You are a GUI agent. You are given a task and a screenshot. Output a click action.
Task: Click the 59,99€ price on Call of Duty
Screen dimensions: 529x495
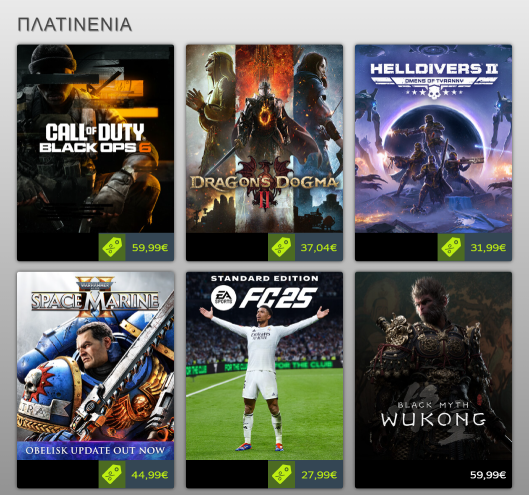click(x=150, y=248)
